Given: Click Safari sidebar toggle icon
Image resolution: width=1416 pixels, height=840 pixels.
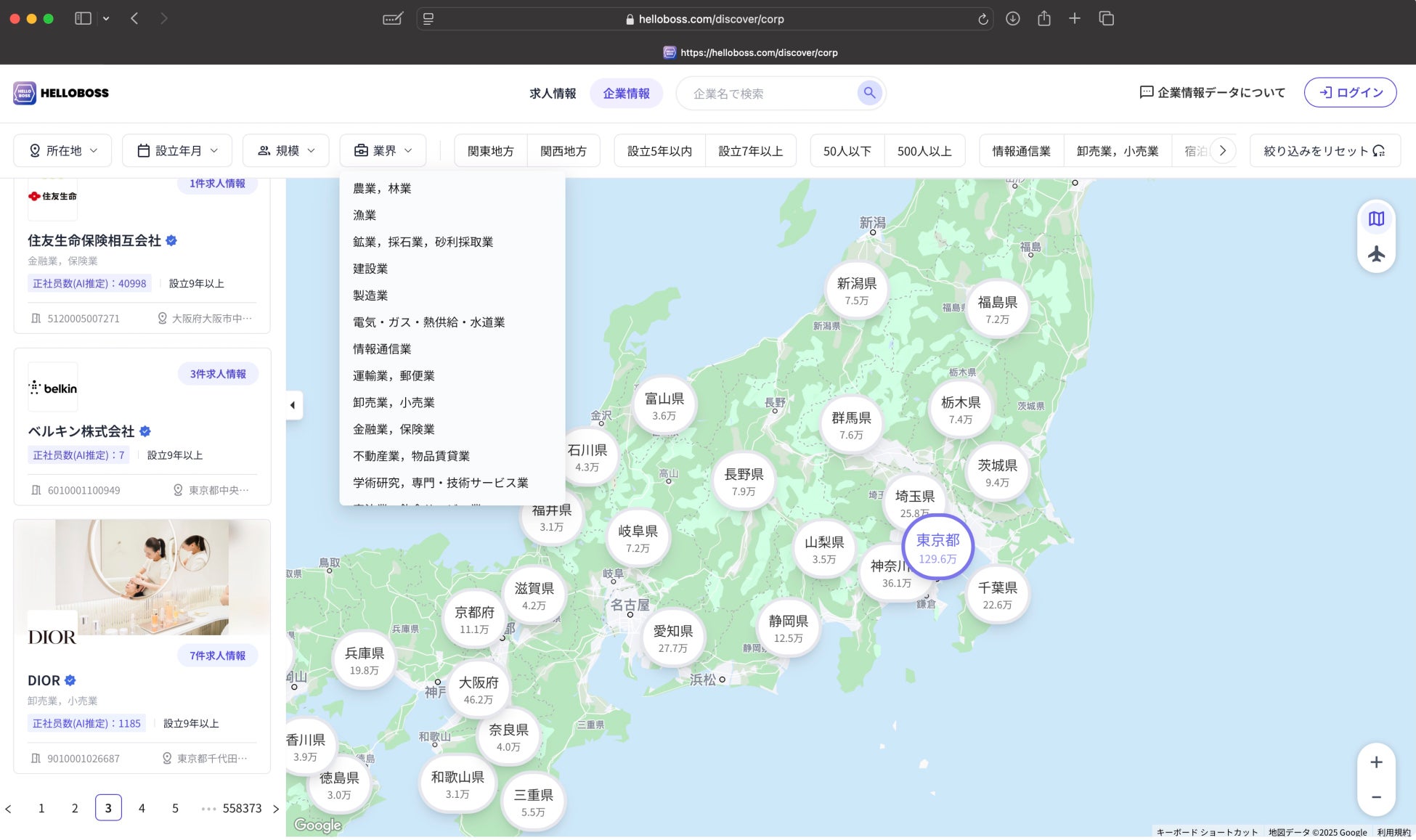Looking at the screenshot, I should point(83,19).
